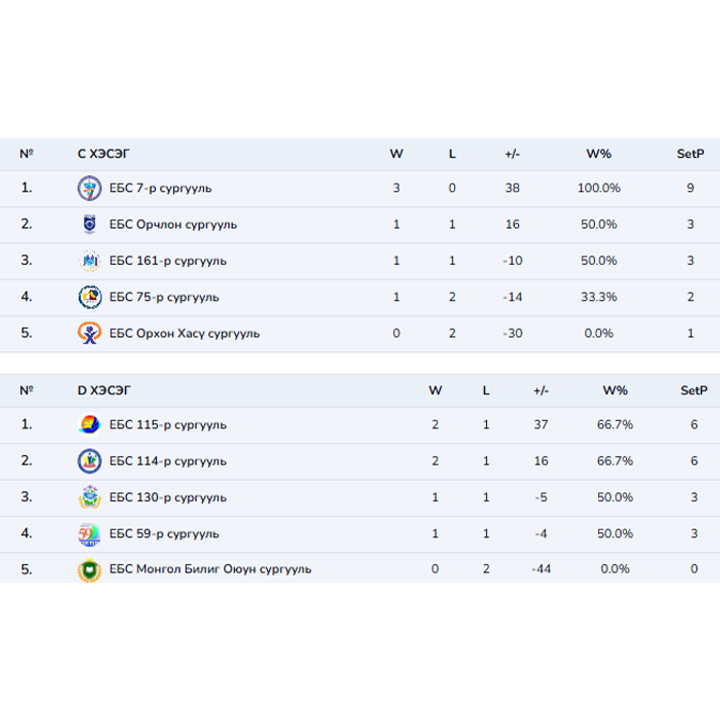Open the ЕБС 115-р сургууль team link
Screen dimensions: 720x720
[x=167, y=424]
